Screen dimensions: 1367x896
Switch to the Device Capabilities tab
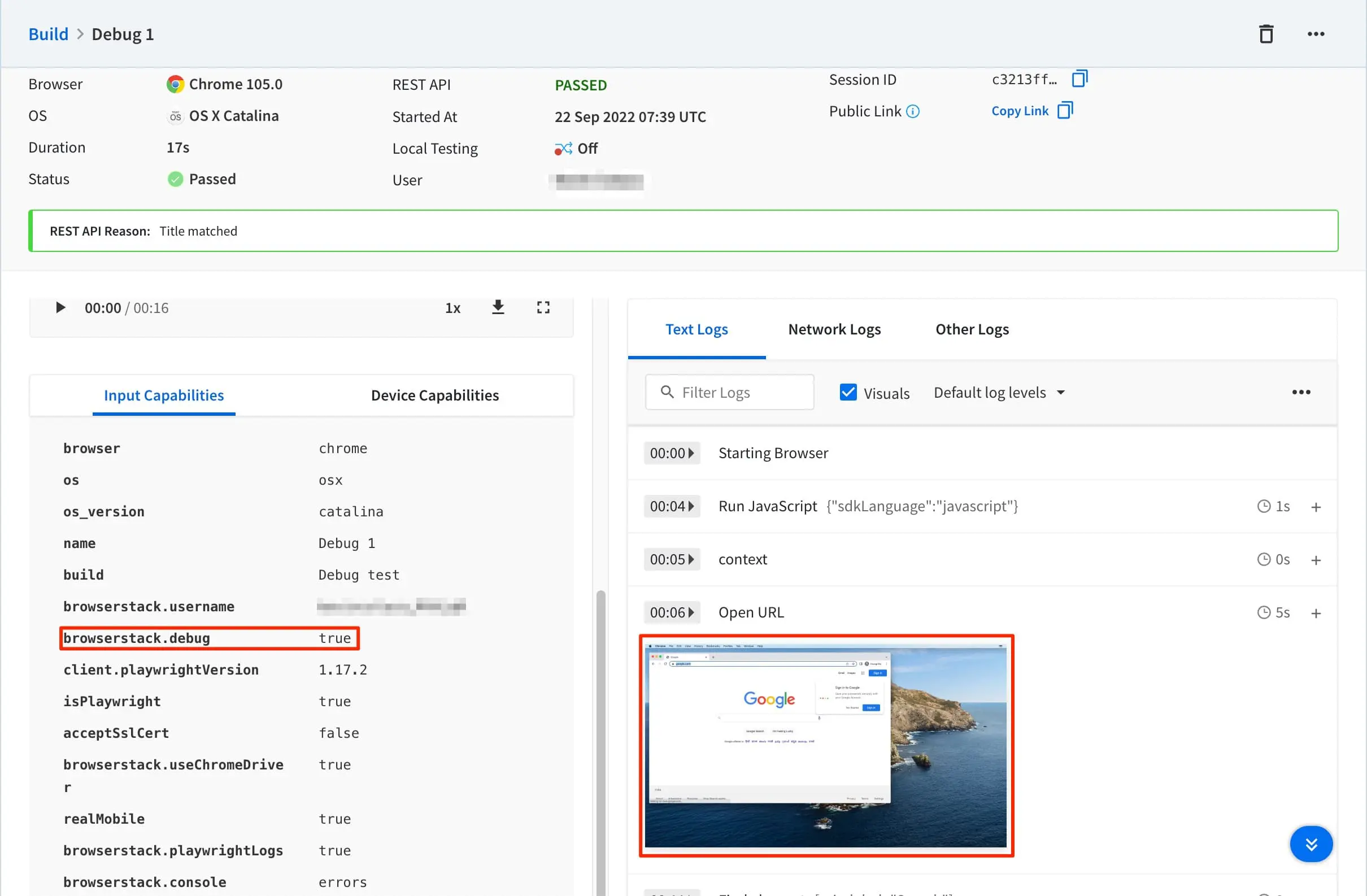[x=435, y=395]
